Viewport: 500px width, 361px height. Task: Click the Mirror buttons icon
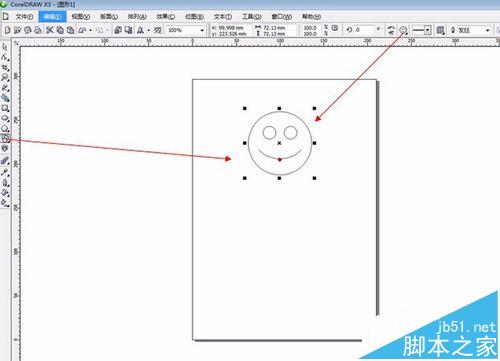(391, 30)
